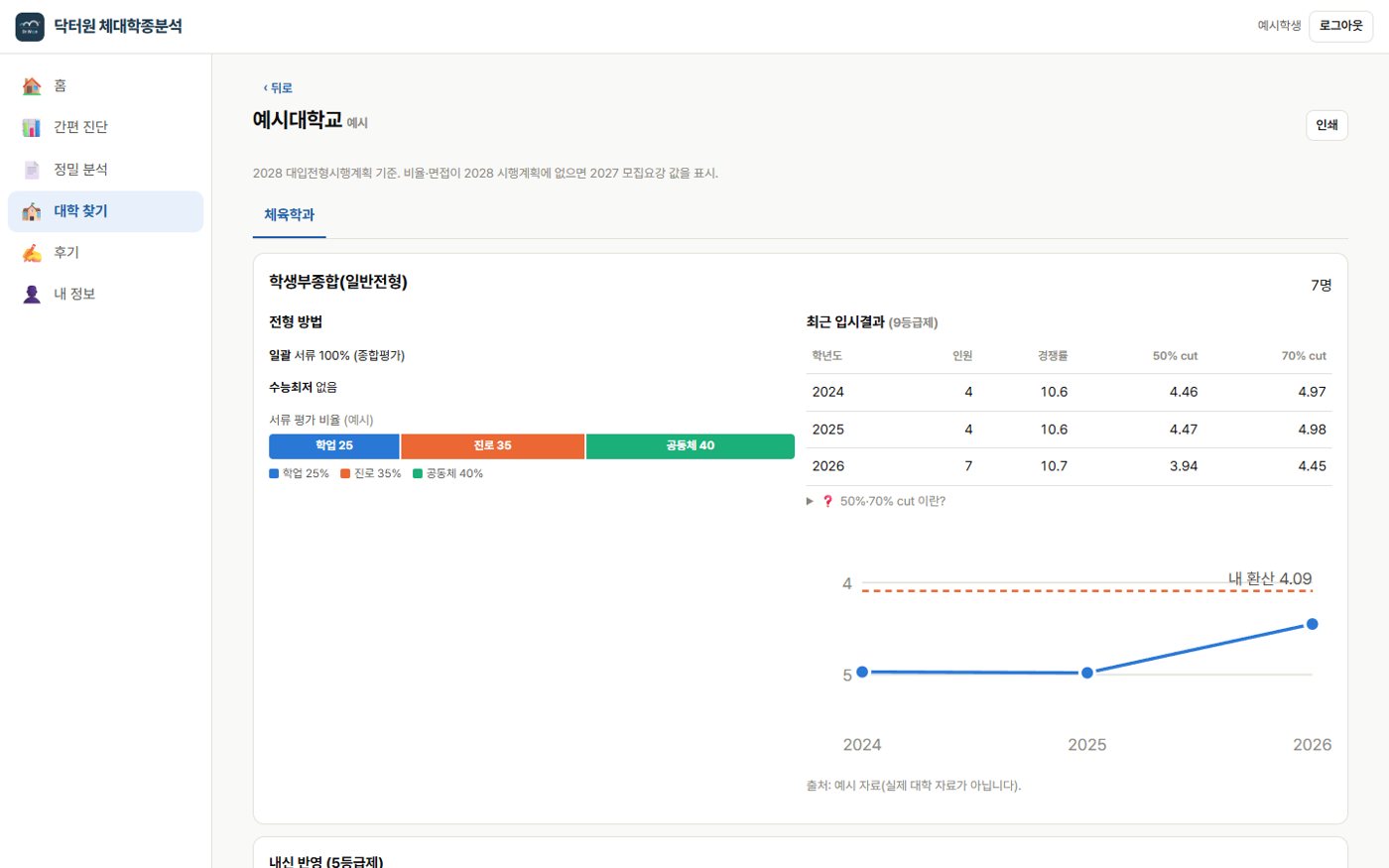
Task: Go back with the ‹ 뒤로 link
Action: tap(278, 88)
